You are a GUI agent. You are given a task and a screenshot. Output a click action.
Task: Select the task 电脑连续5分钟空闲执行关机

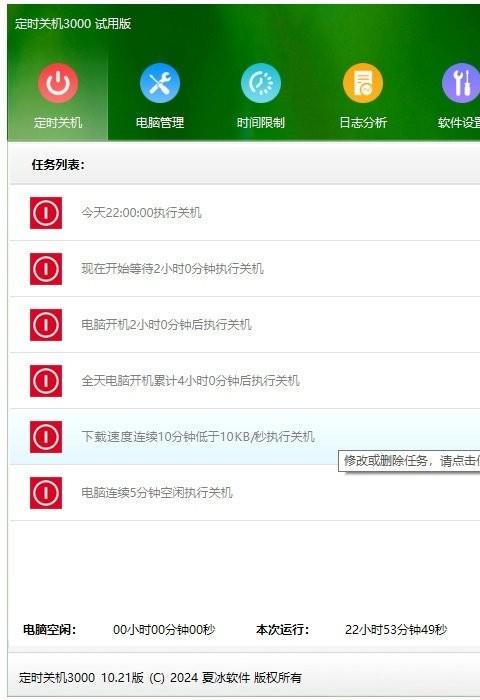(x=245, y=493)
